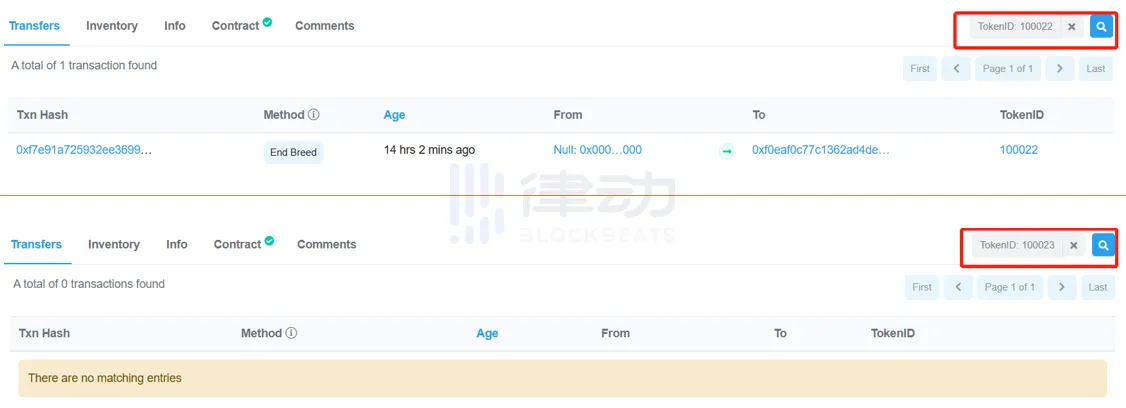
Task: Clear the TokenID 100023 filter with X
Action: tap(1073, 245)
